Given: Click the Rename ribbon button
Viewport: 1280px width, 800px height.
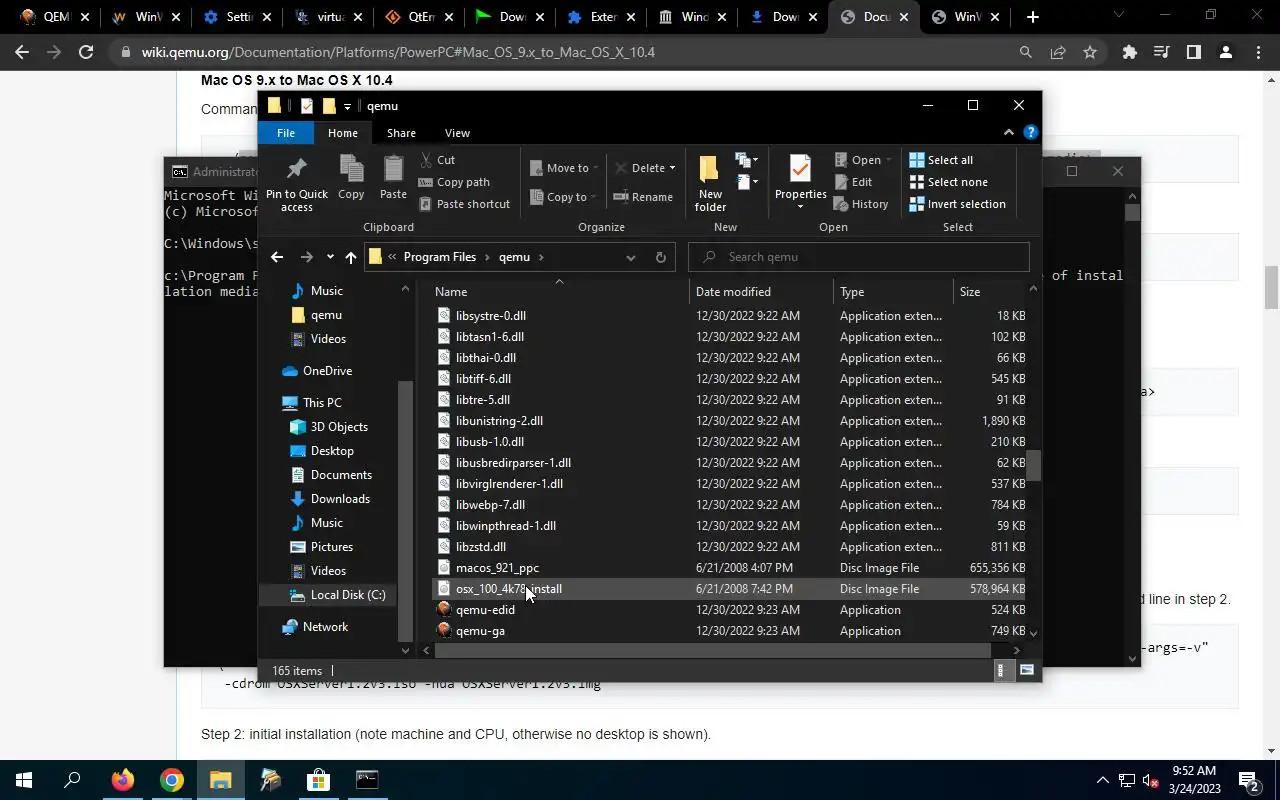Looking at the screenshot, I should point(643,197).
